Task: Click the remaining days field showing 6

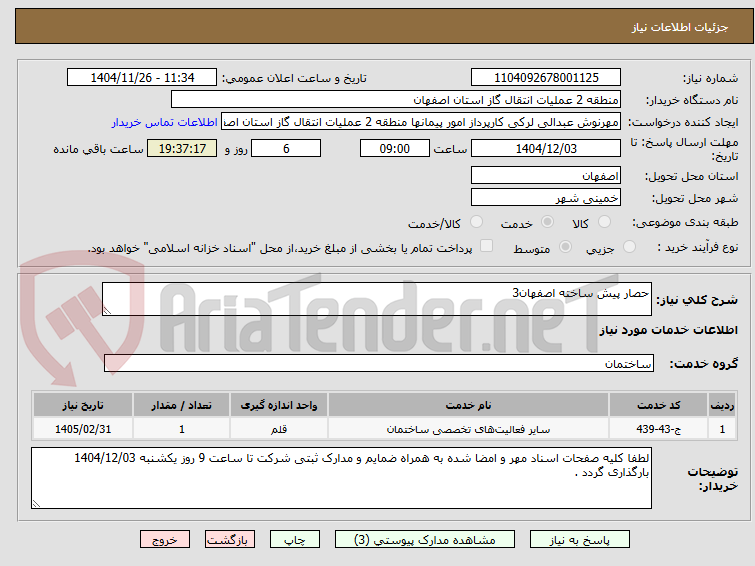Action: (x=286, y=148)
